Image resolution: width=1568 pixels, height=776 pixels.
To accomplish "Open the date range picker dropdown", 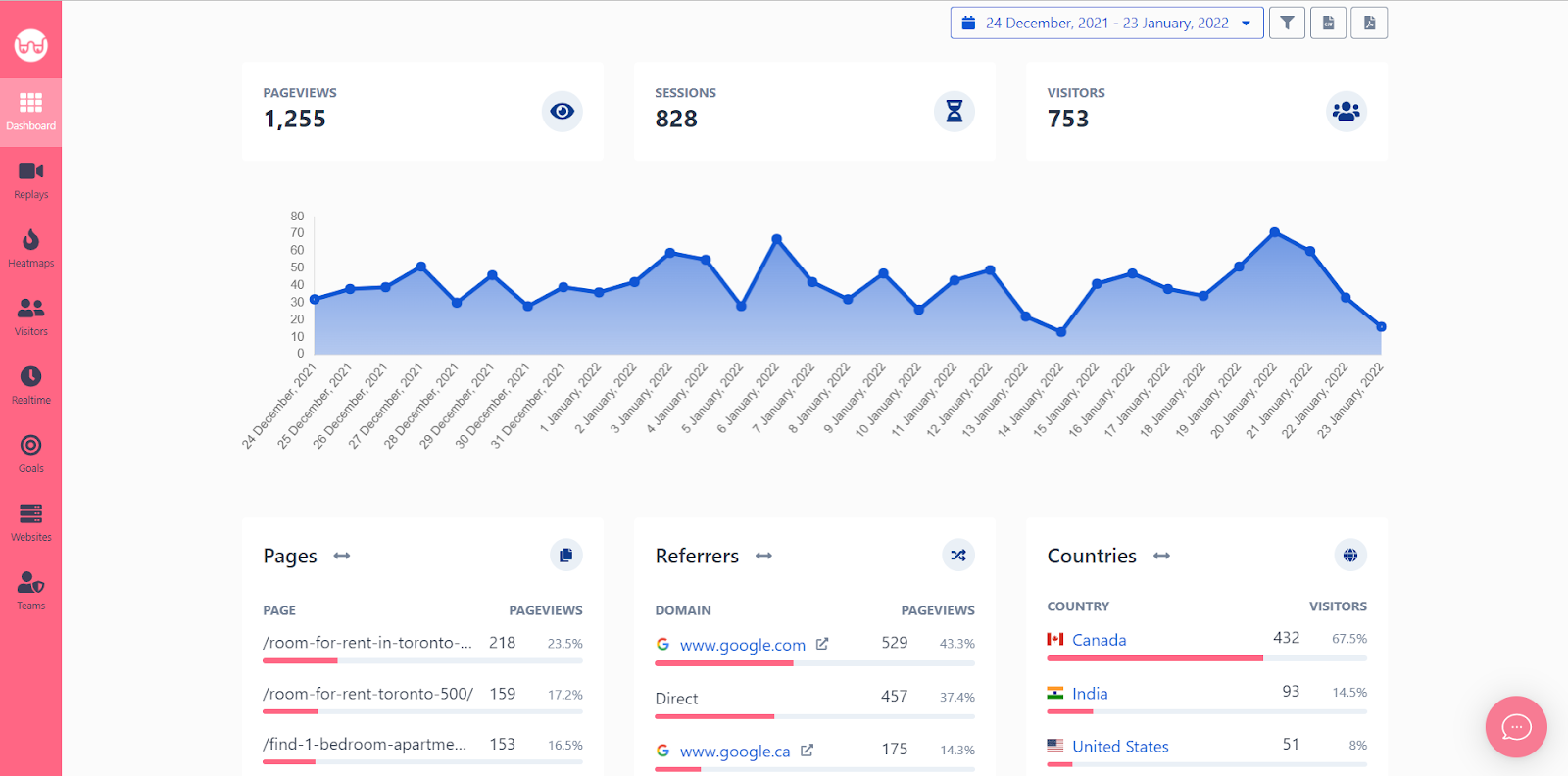I will [1106, 24].
